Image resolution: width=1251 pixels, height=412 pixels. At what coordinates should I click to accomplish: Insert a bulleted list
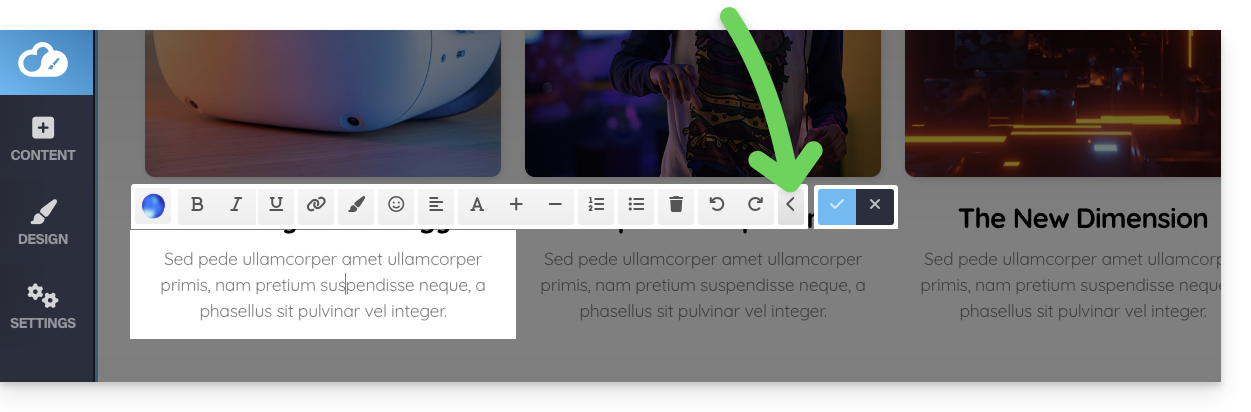tap(636, 205)
